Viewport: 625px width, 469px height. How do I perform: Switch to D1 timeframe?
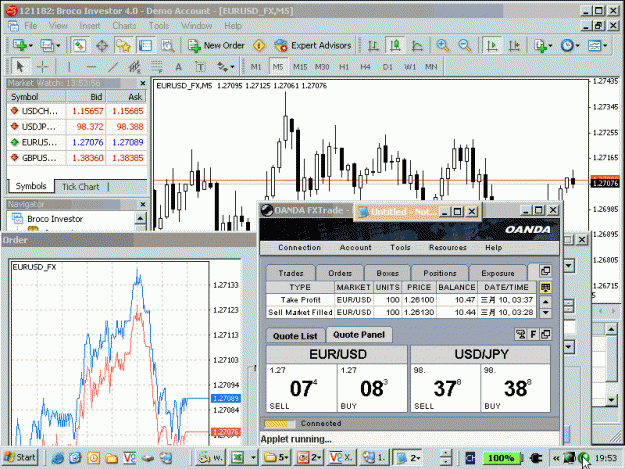pos(387,67)
